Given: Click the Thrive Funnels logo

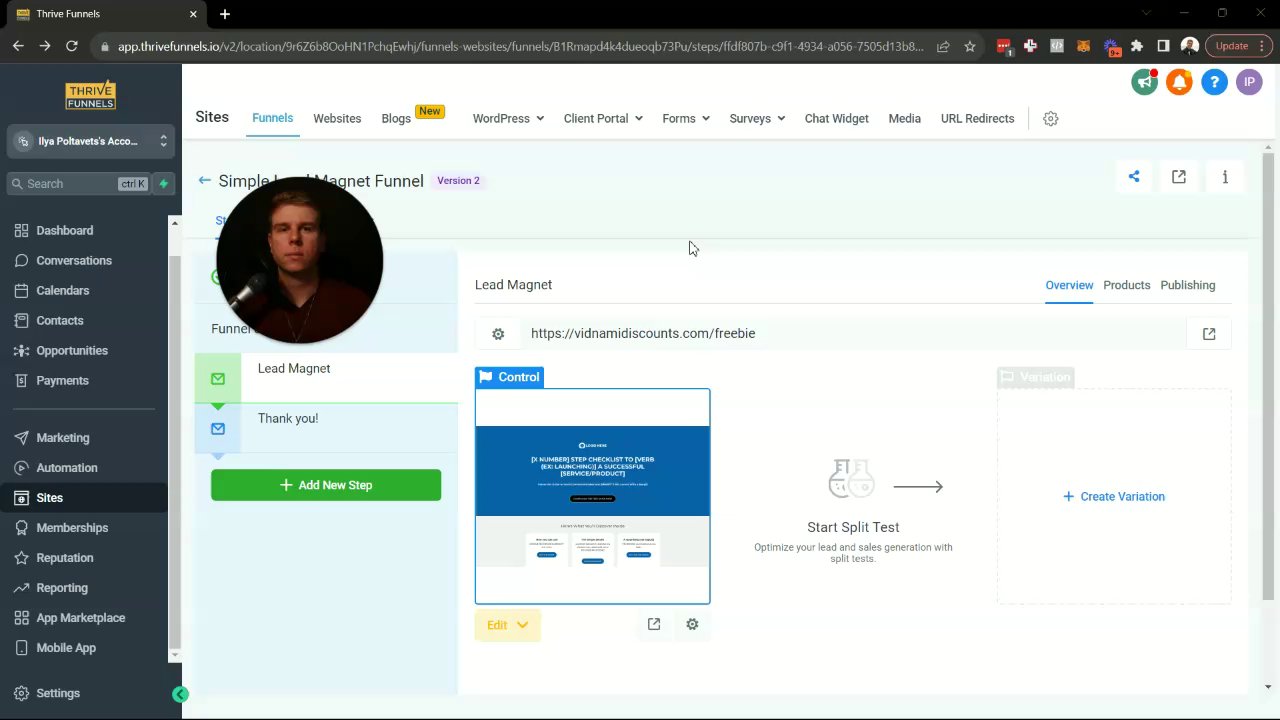Looking at the screenshot, I should pyautogui.click(x=90, y=96).
